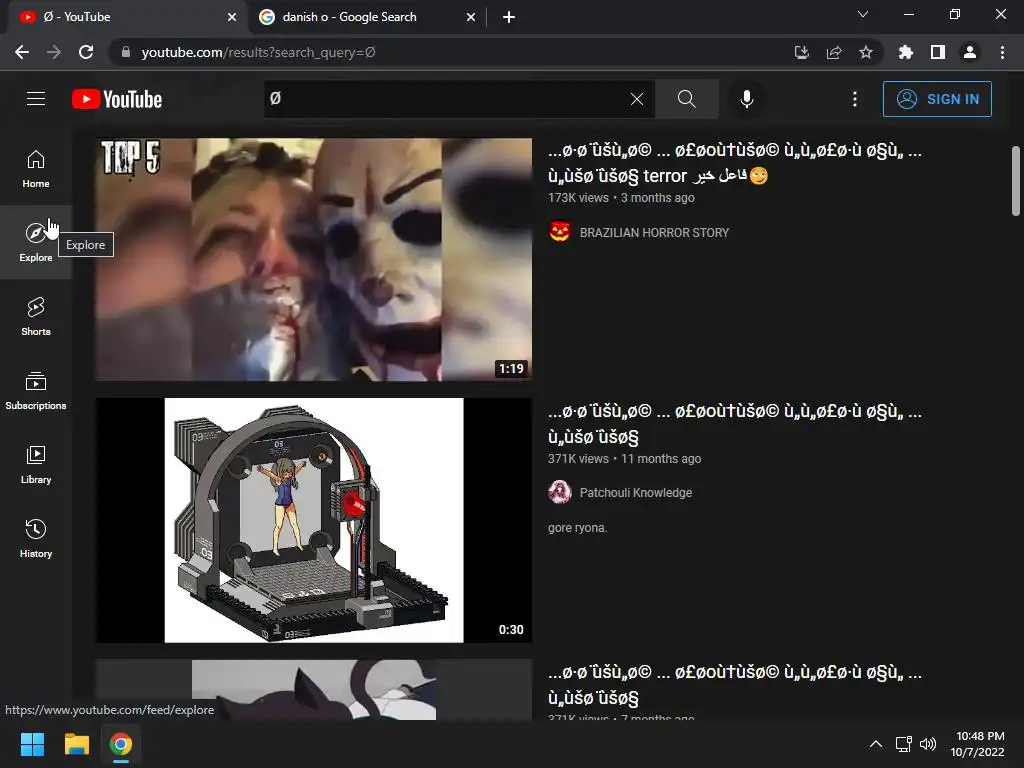Click the partially visible third thumbnail

(x=313, y=690)
